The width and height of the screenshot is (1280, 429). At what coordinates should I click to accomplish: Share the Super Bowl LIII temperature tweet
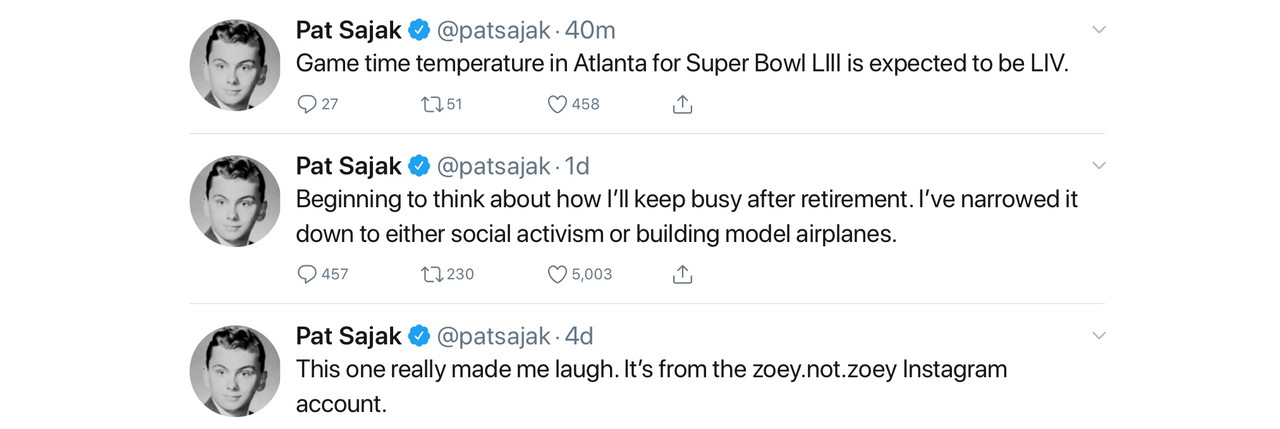[x=682, y=104]
